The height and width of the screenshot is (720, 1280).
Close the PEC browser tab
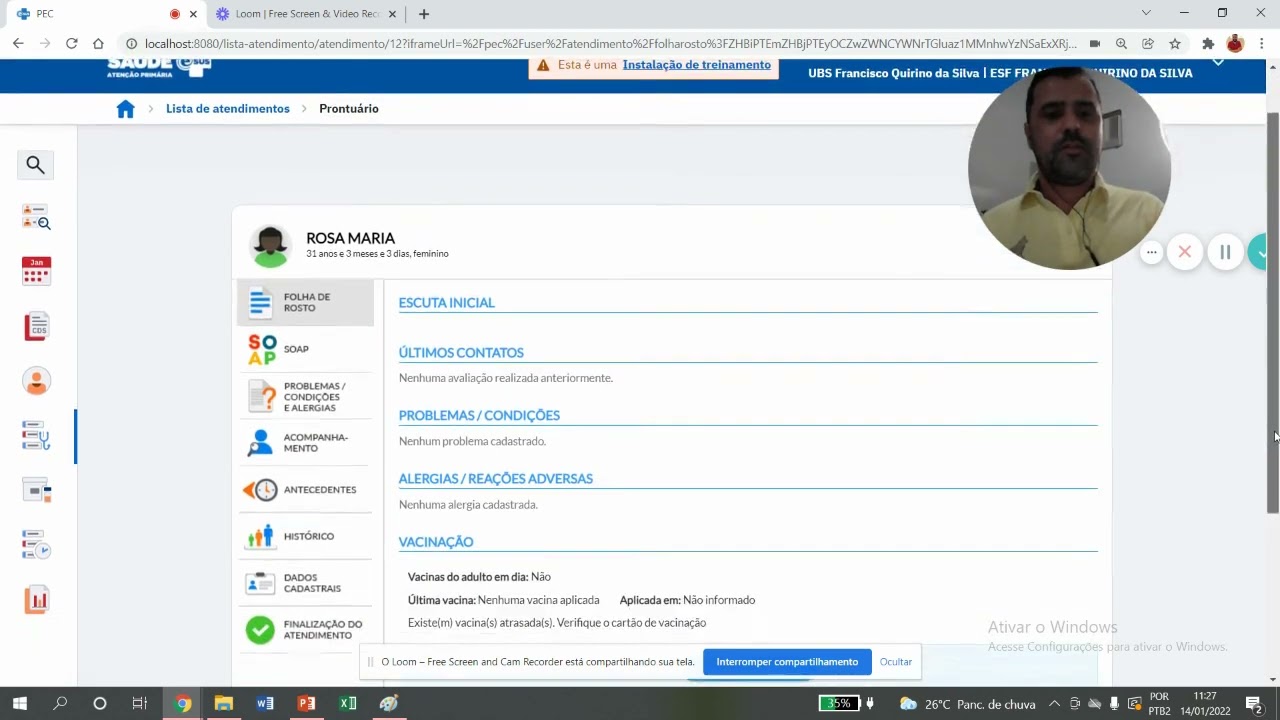pos(193,14)
